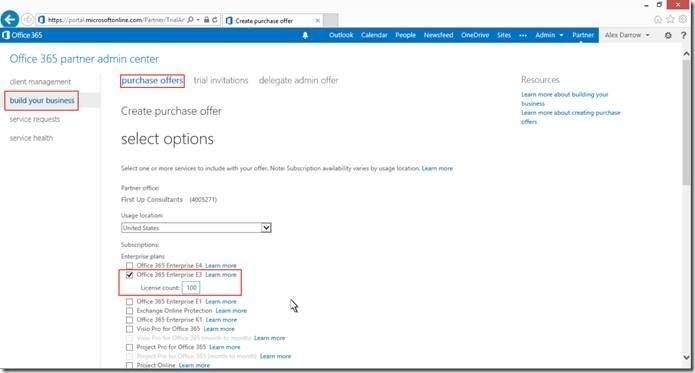Go to Calendar in the top navigation
Image resolution: width=695 pixels, height=373 pixels.
click(374, 35)
